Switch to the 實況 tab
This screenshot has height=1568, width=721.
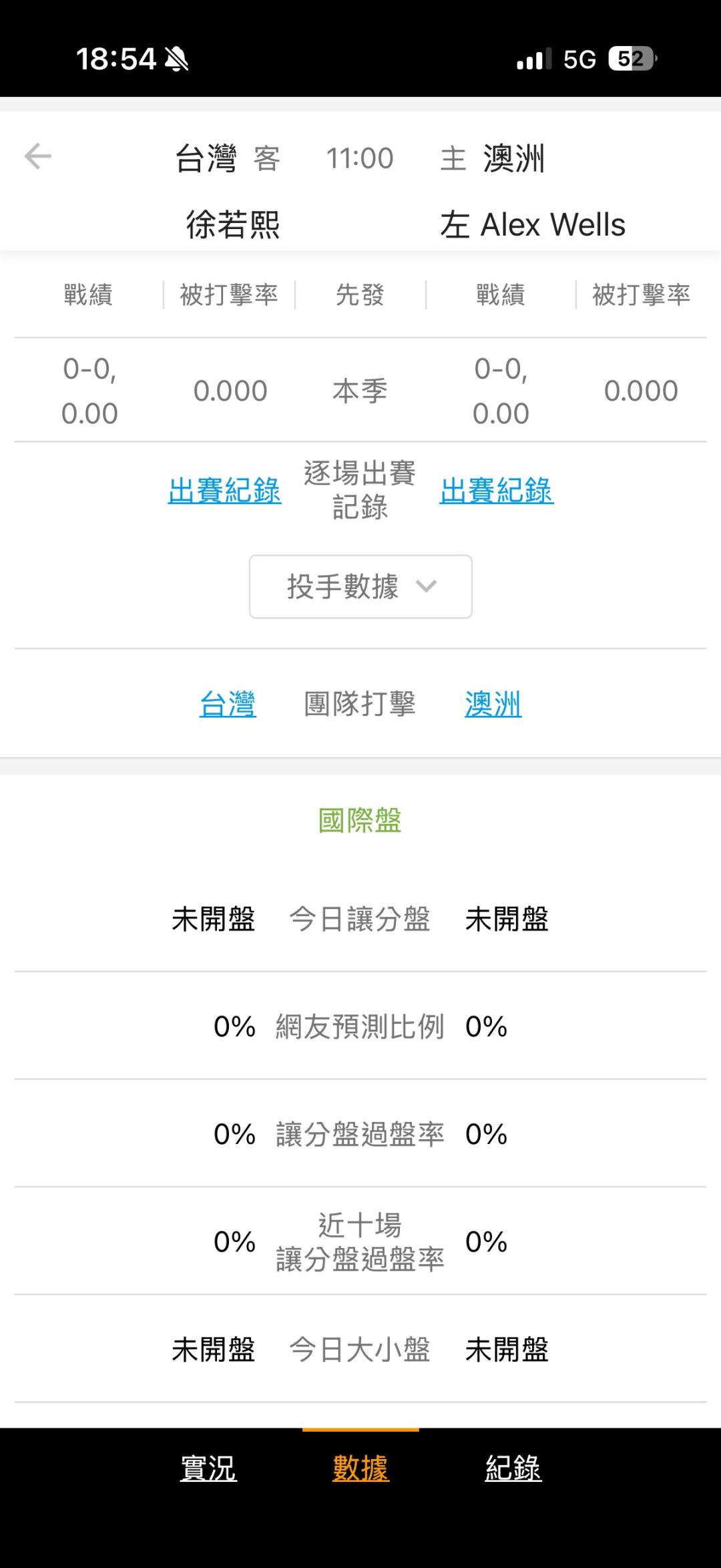coord(208,1468)
